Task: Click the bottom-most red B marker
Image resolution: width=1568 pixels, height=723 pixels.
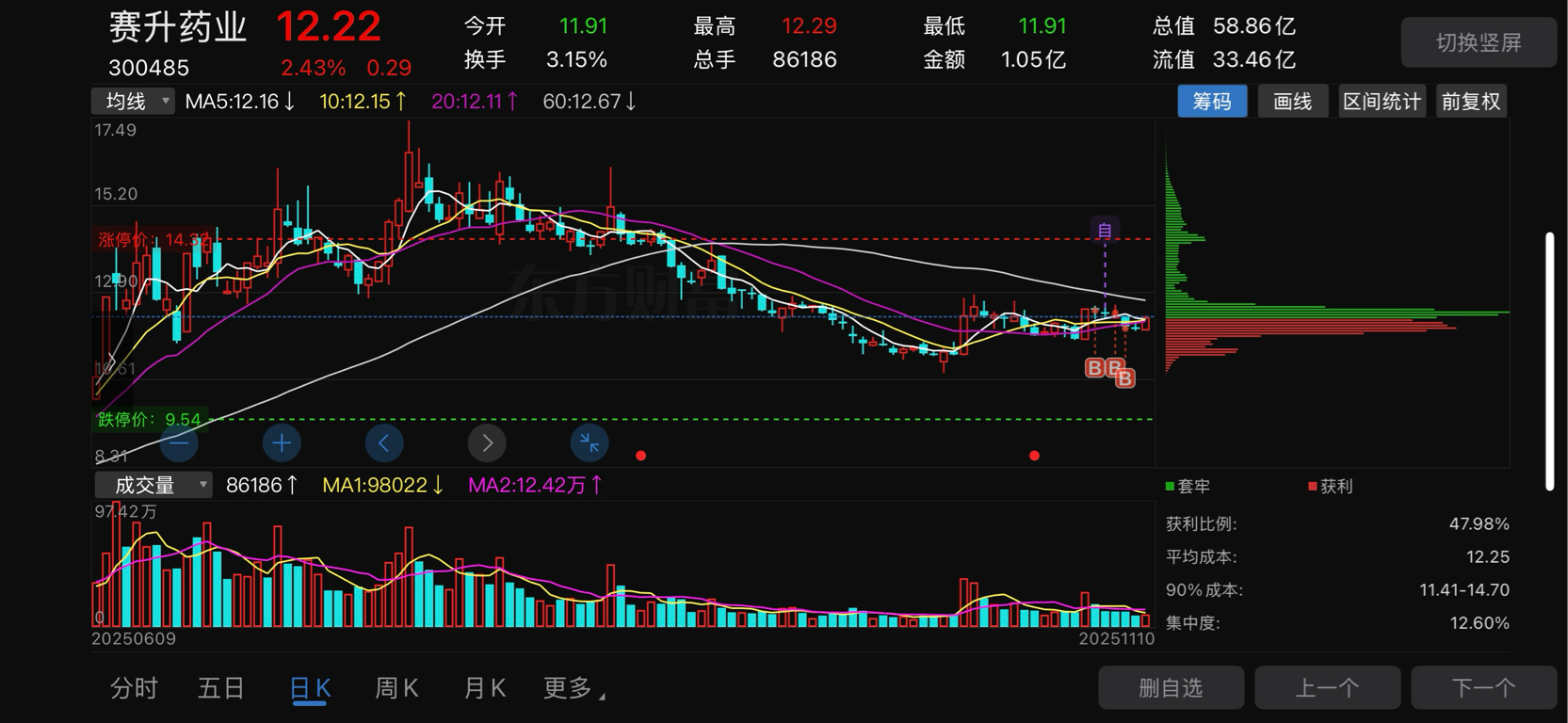Action: pyautogui.click(x=1125, y=378)
